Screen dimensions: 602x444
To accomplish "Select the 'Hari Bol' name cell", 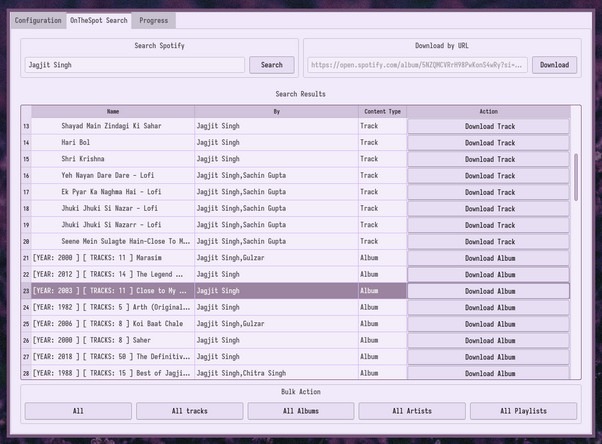I will tap(113, 142).
